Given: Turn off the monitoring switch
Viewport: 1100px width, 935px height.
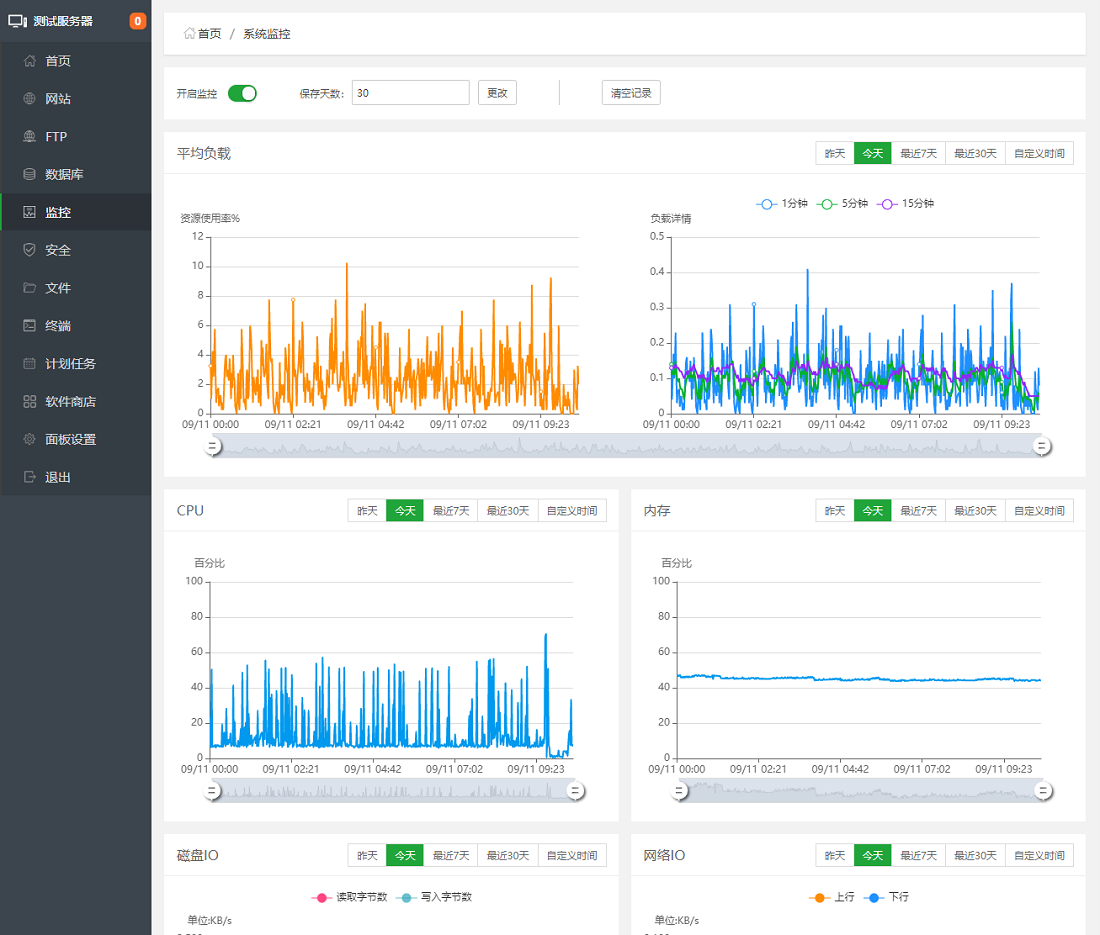Looking at the screenshot, I should pyautogui.click(x=242, y=93).
